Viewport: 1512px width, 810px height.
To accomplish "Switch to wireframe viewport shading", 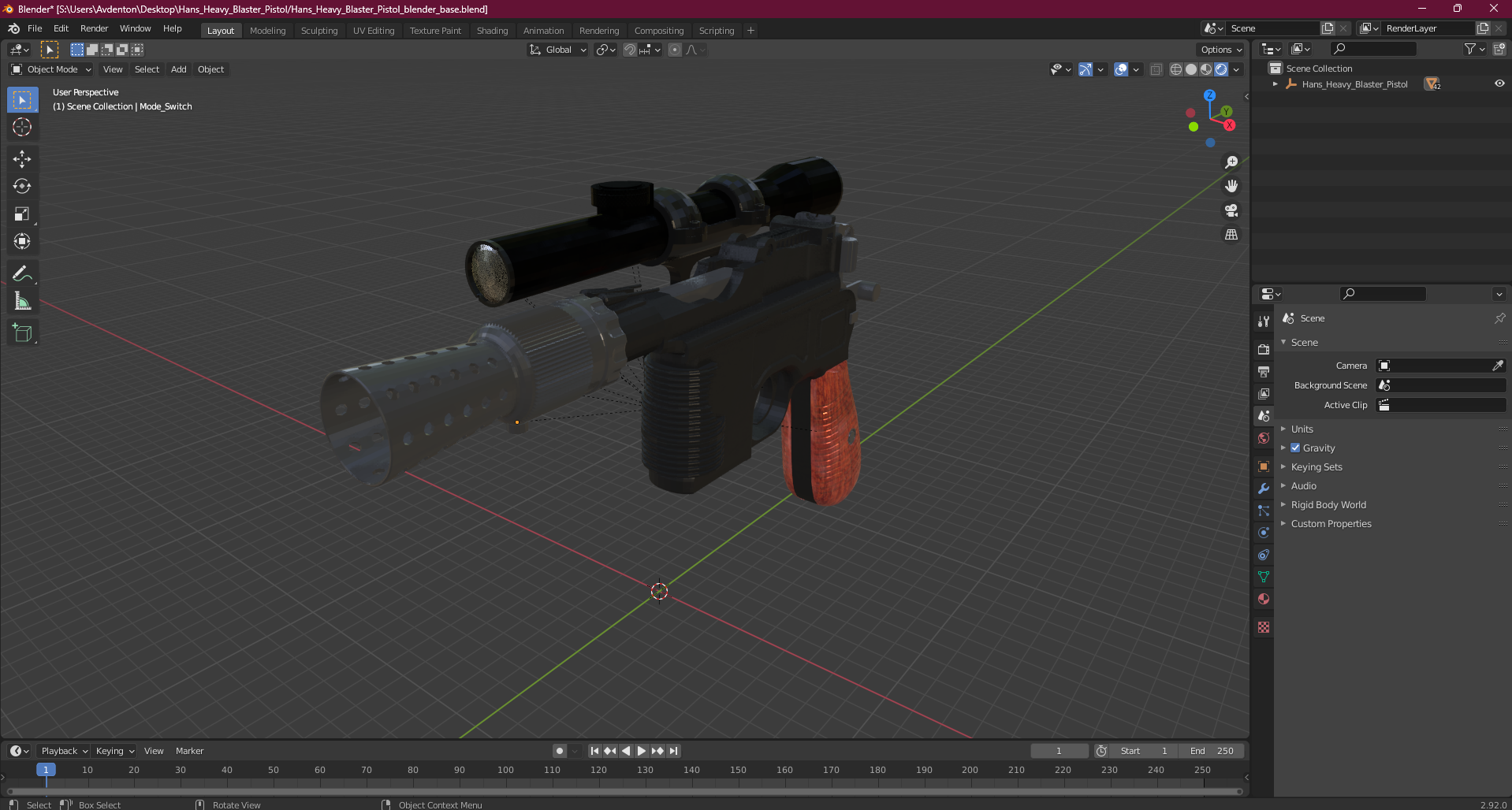I will (1176, 69).
